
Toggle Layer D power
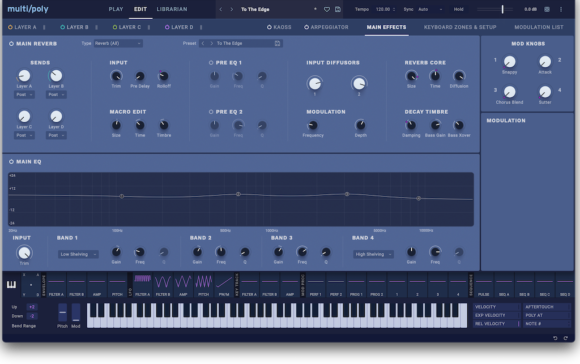[x=167, y=27]
